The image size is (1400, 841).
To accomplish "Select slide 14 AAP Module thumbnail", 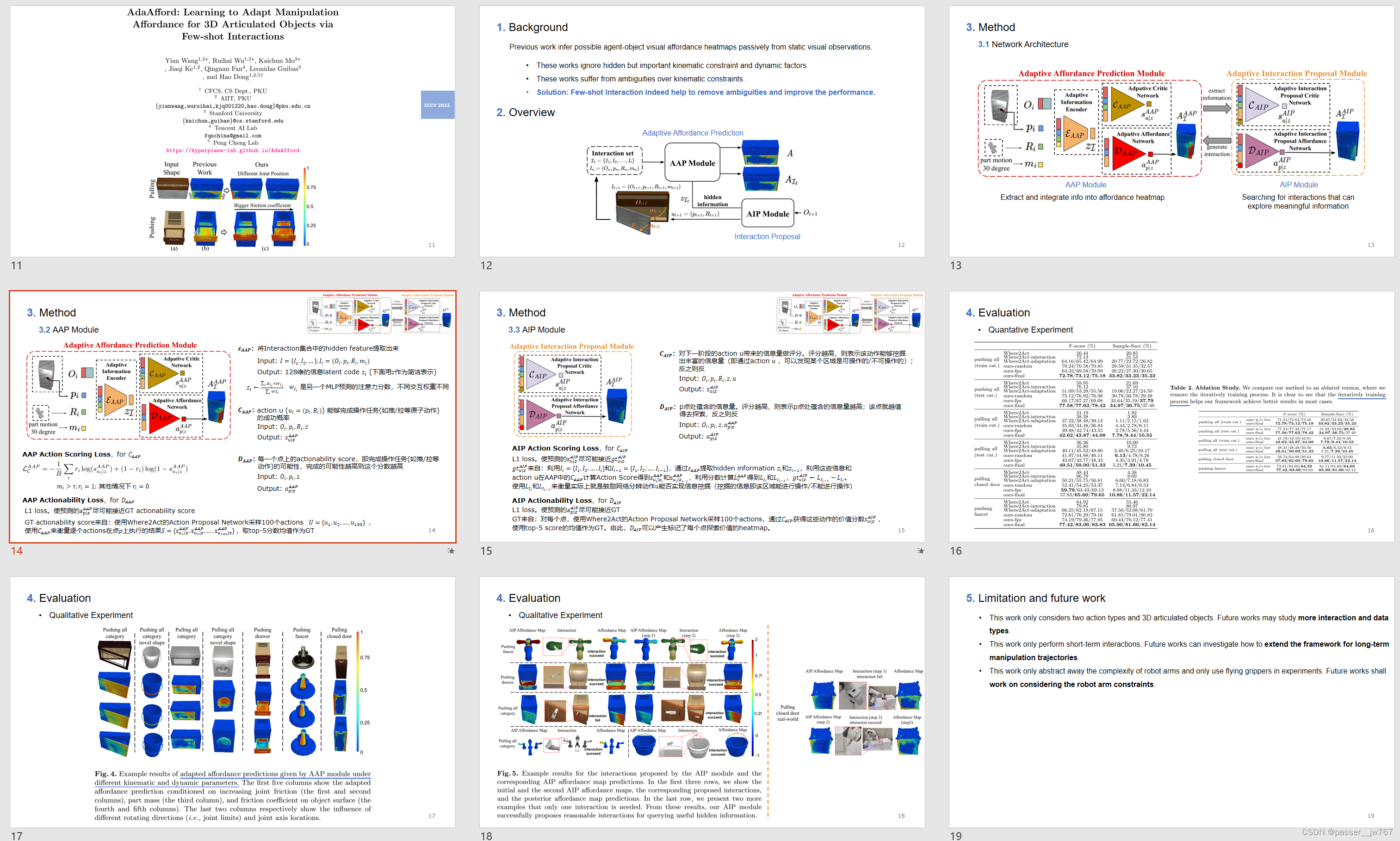I will coord(232,416).
